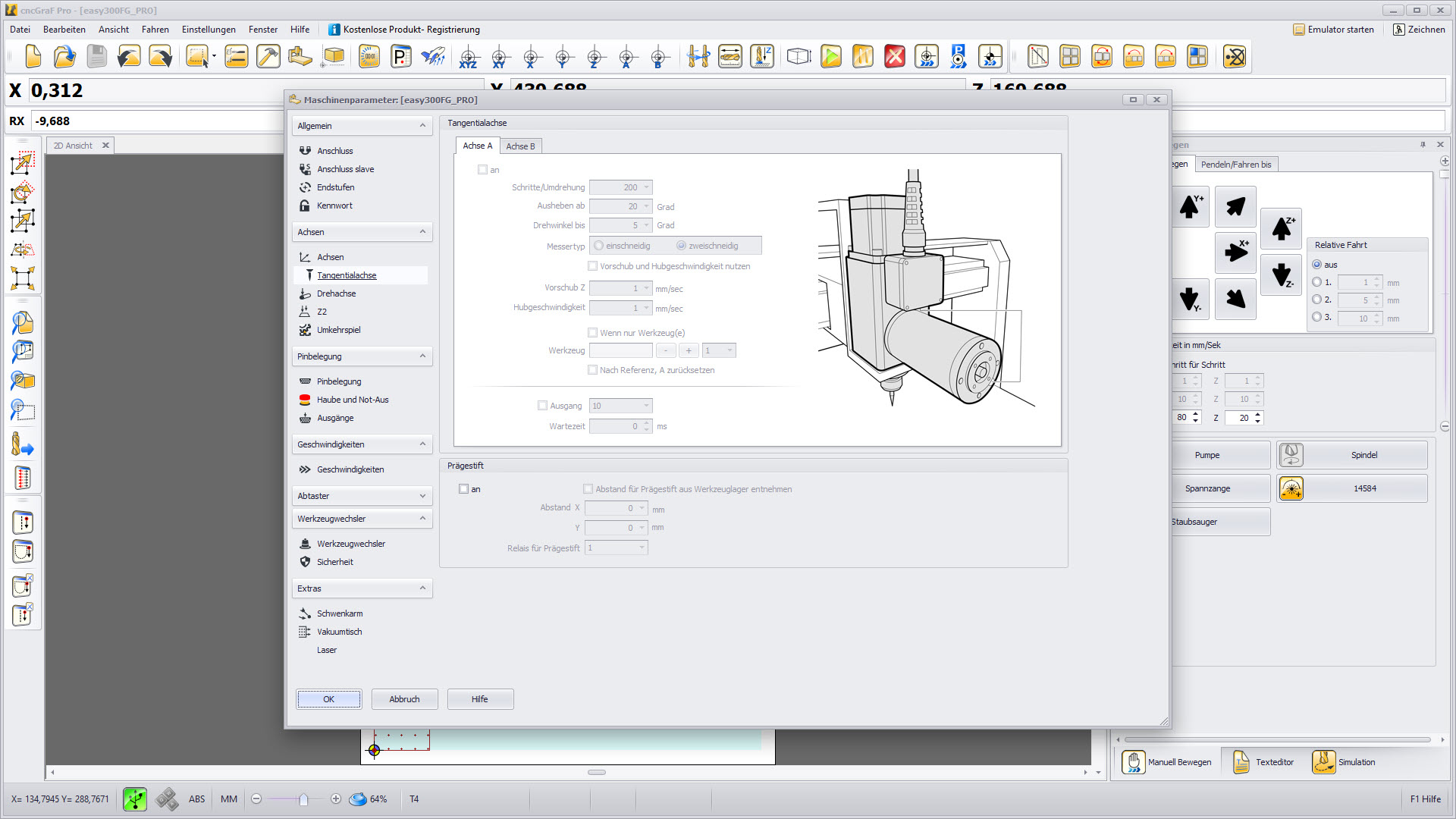Click the Y+ jog arrow button
Viewport: 1456px width, 819px height.
1191,206
